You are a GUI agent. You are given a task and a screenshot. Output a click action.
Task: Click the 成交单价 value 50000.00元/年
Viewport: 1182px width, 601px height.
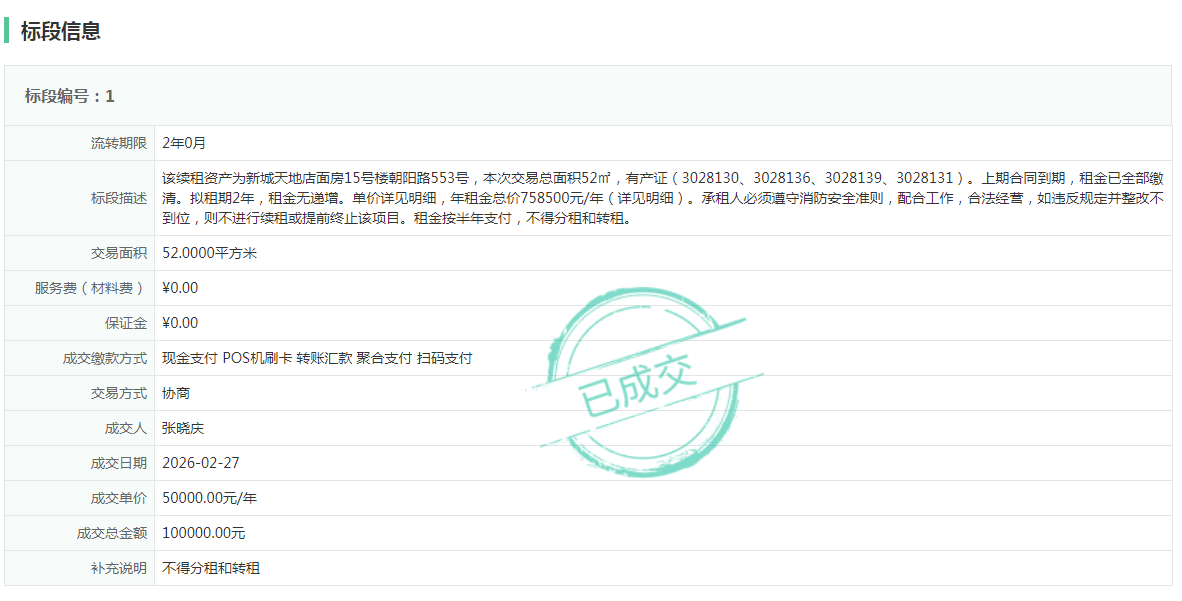coord(209,498)
